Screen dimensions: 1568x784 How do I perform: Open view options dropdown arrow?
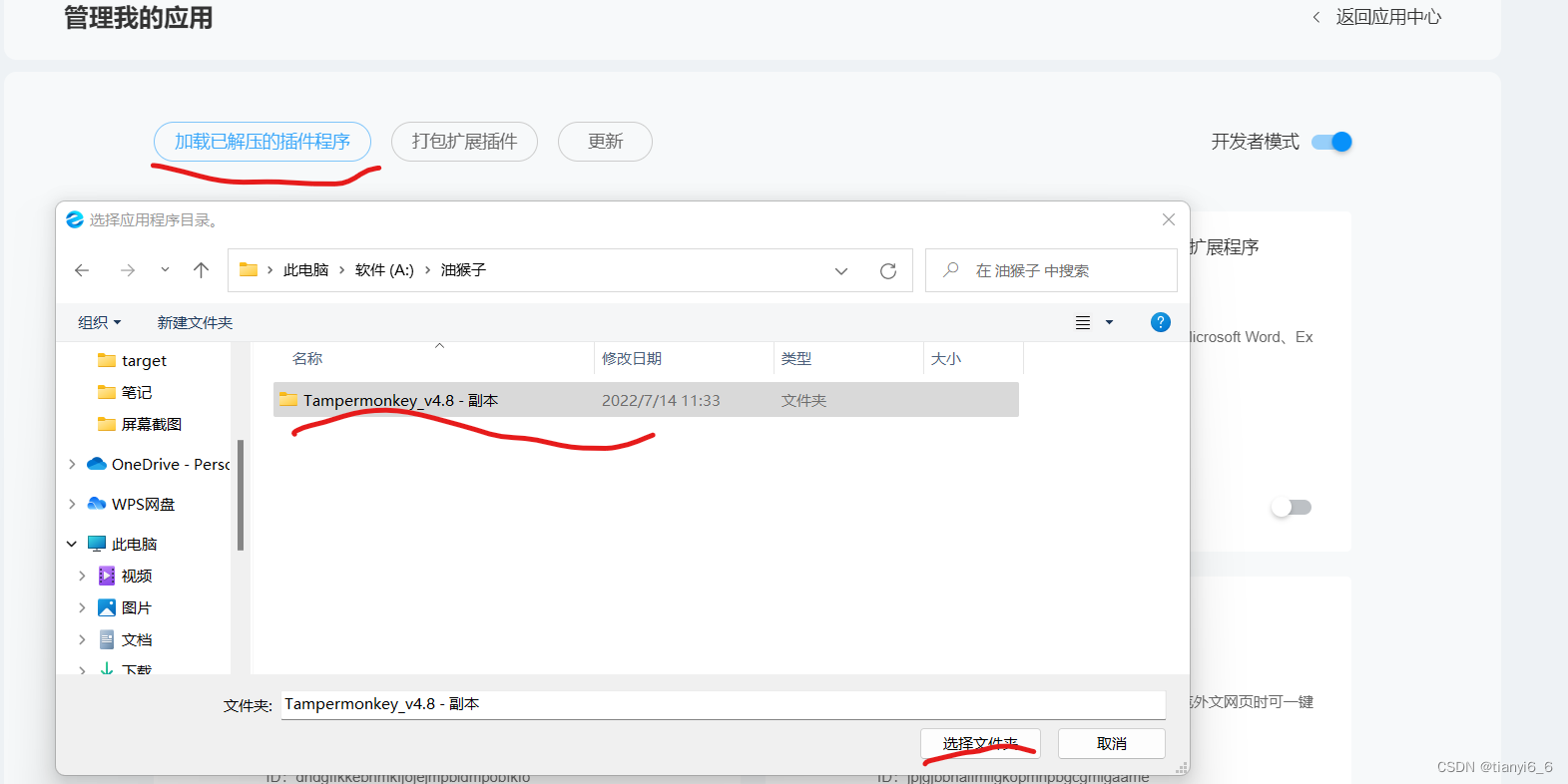click(x=1109, y=322)
